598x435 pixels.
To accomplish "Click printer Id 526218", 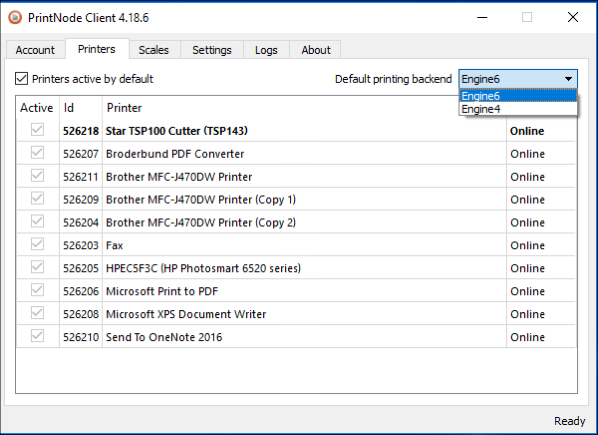I will tap(81, 131).
